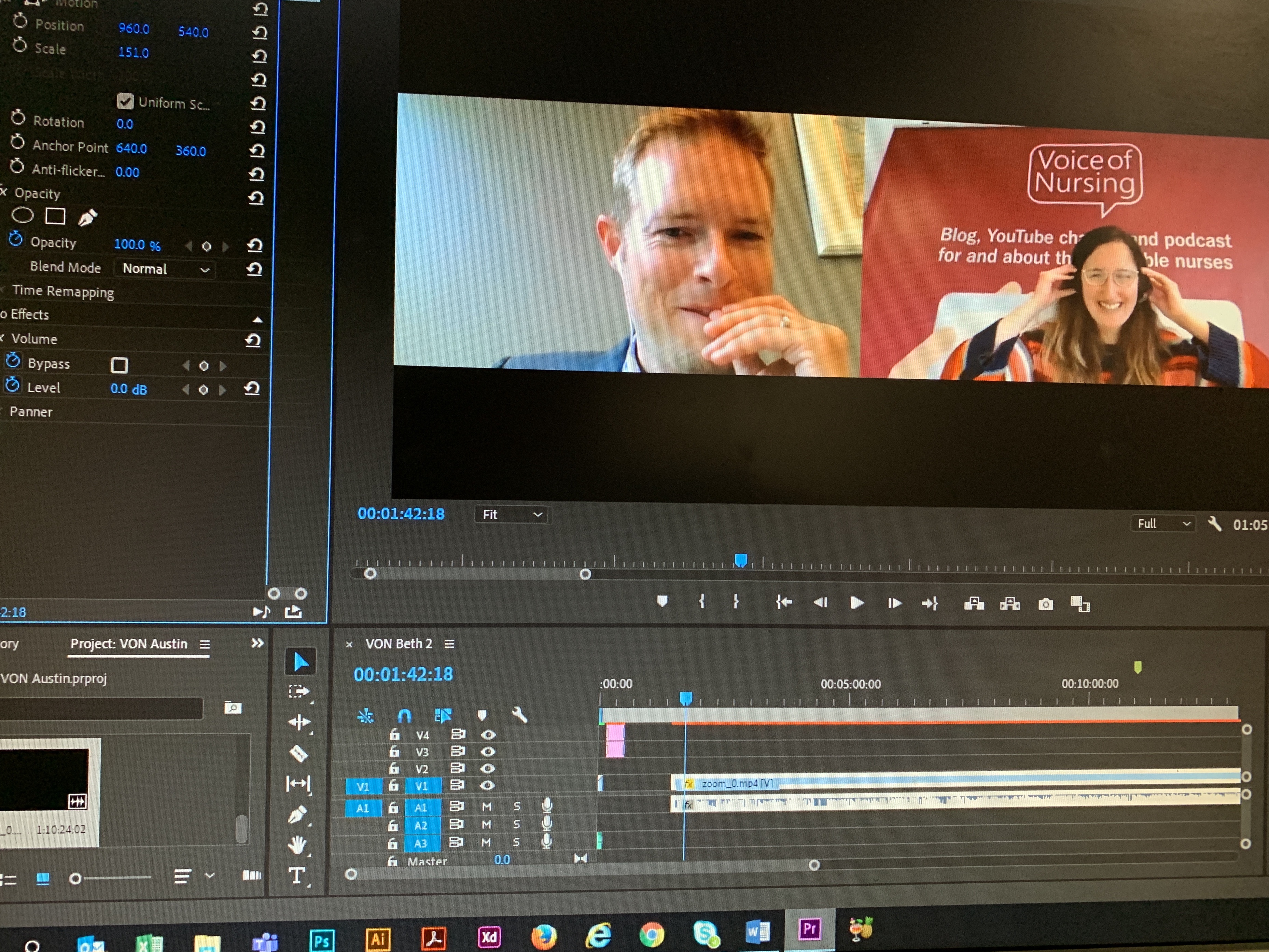Screen dimensions: 1269x952
Task: Click the Scale value 151.0
Action: [133, 52]
